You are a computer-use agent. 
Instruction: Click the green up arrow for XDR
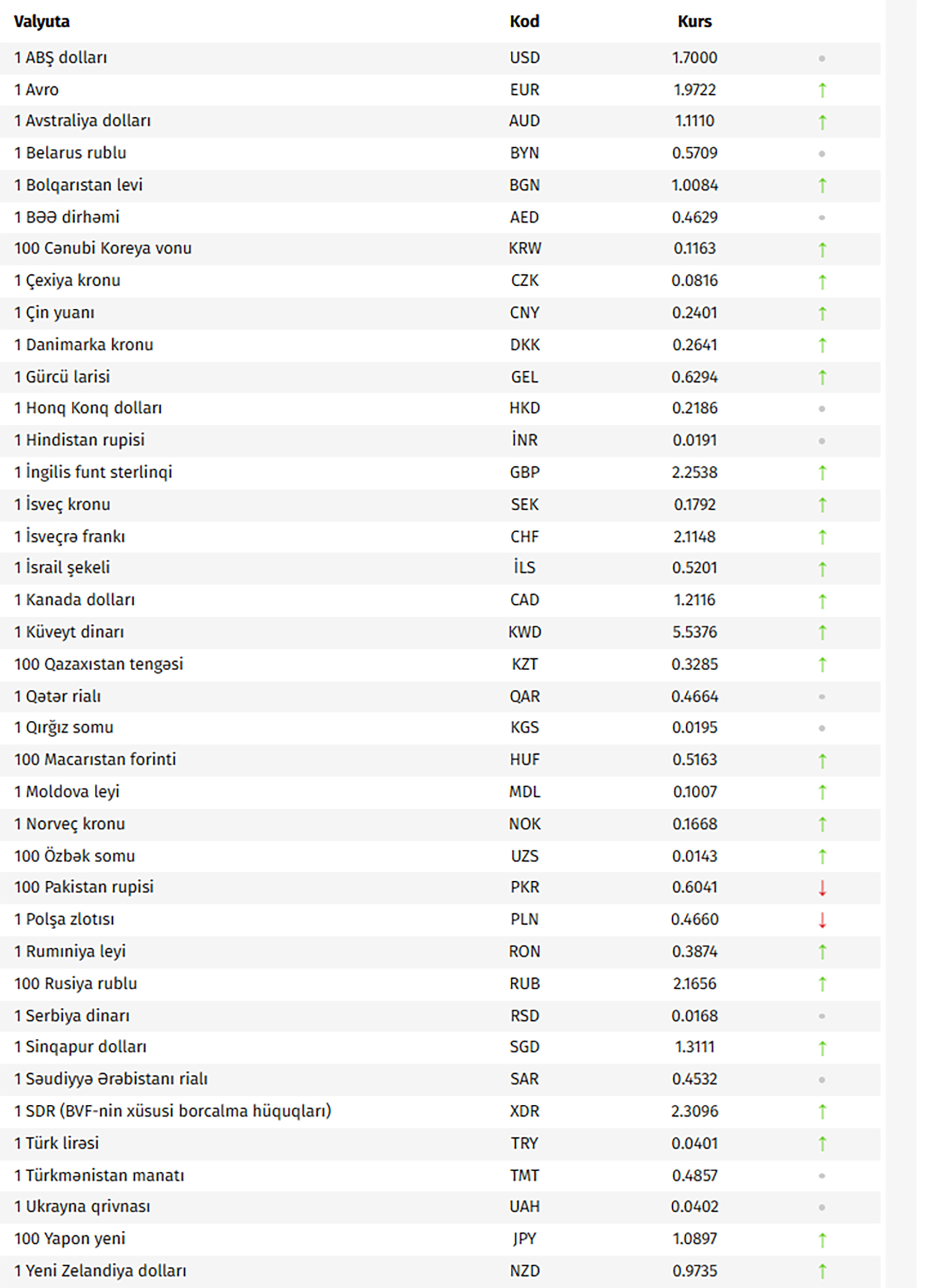point(822,1111)
